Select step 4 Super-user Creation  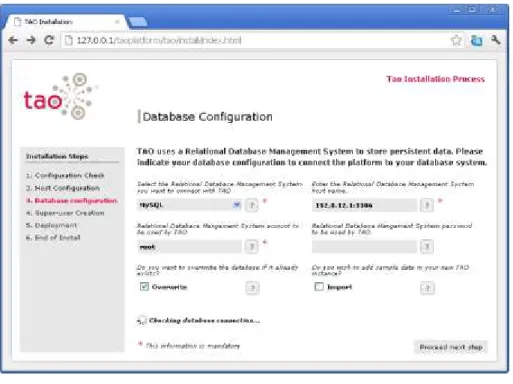tap(65, 213)
